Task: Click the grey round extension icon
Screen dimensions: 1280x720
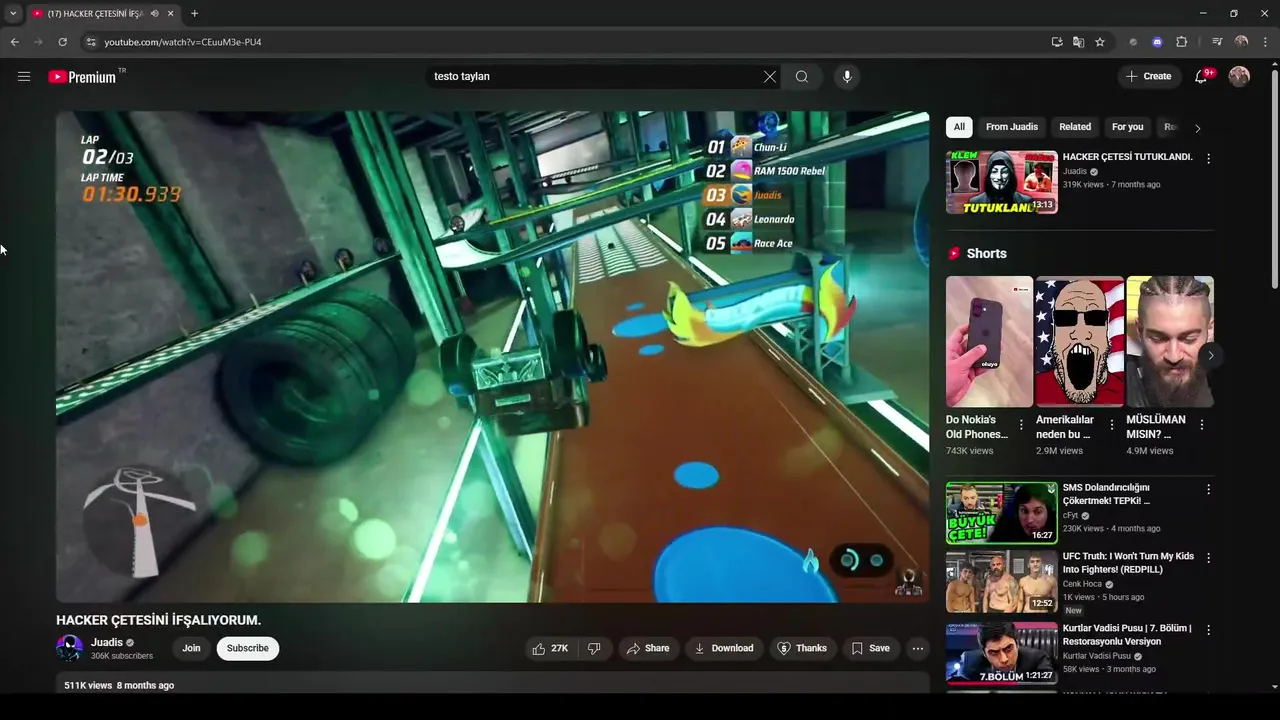Action: (1133, 42)
